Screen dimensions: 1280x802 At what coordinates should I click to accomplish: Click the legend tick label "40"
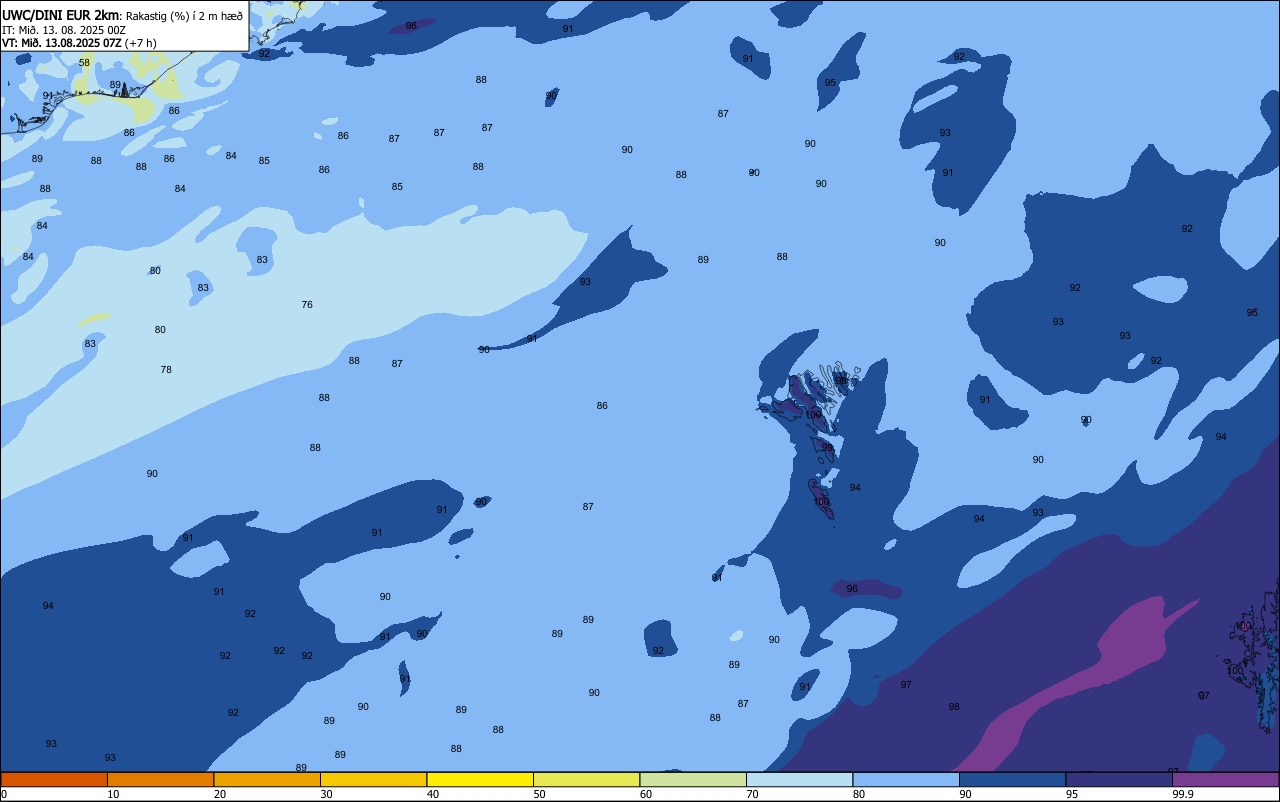click(433, 794)
